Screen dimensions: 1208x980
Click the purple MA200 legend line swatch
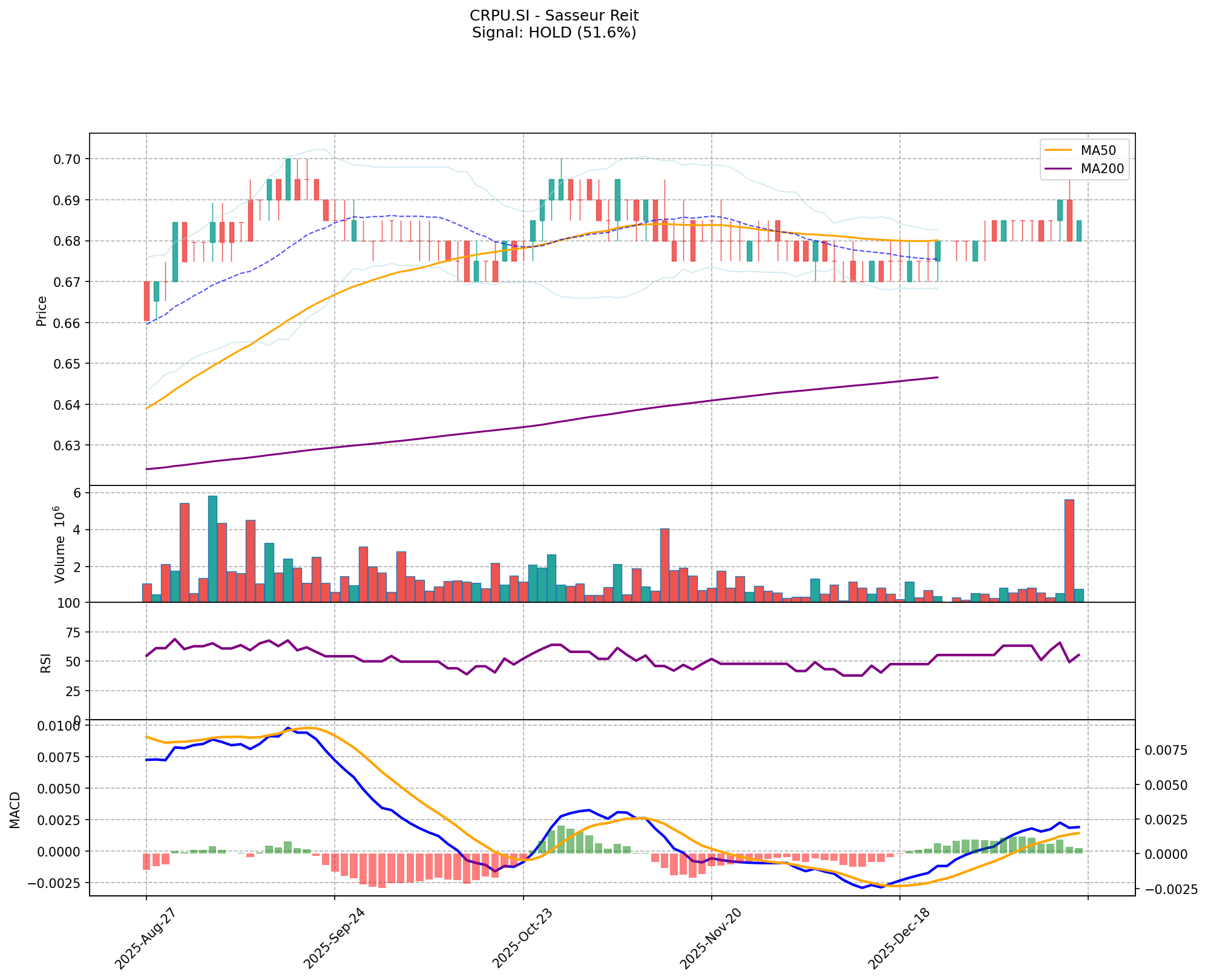point(1059,169)
